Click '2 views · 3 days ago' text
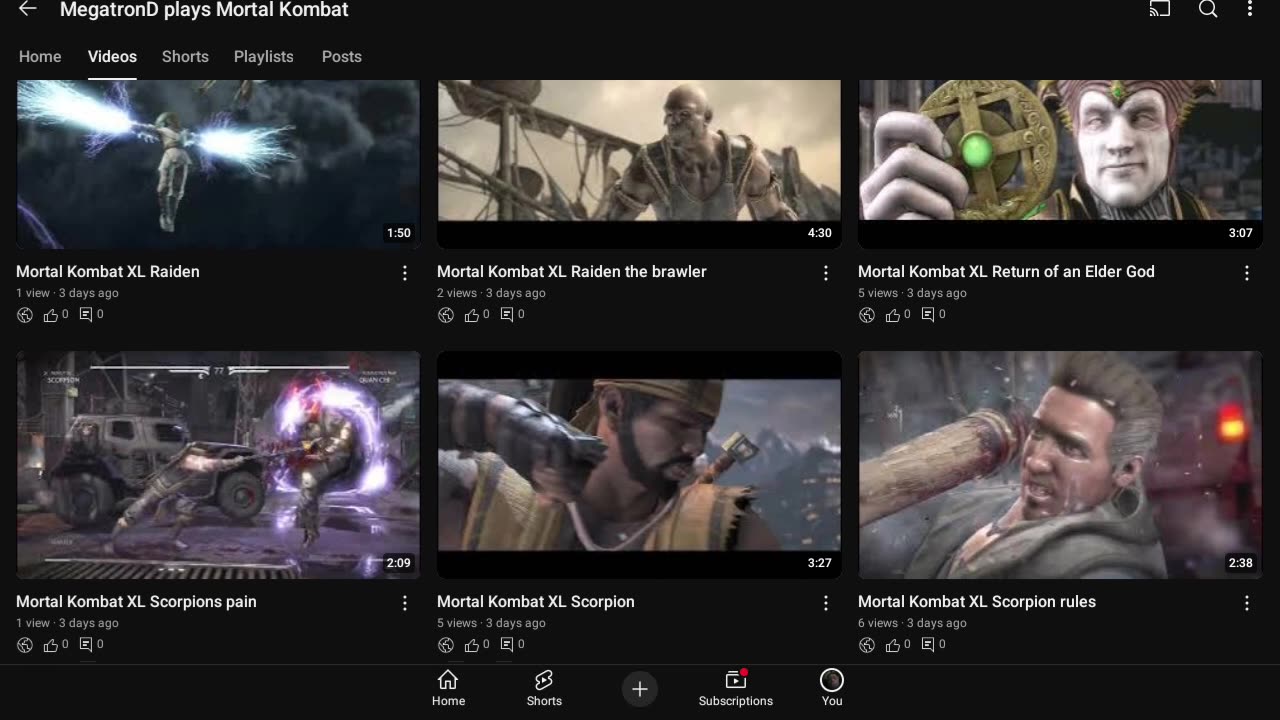 click(491, 293)
